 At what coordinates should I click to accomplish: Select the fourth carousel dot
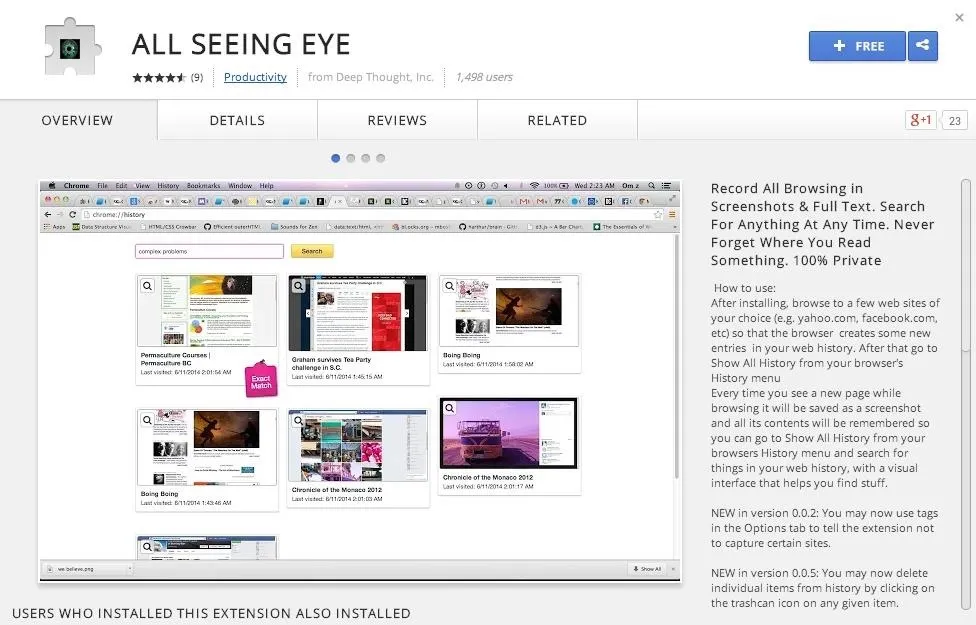380,158
